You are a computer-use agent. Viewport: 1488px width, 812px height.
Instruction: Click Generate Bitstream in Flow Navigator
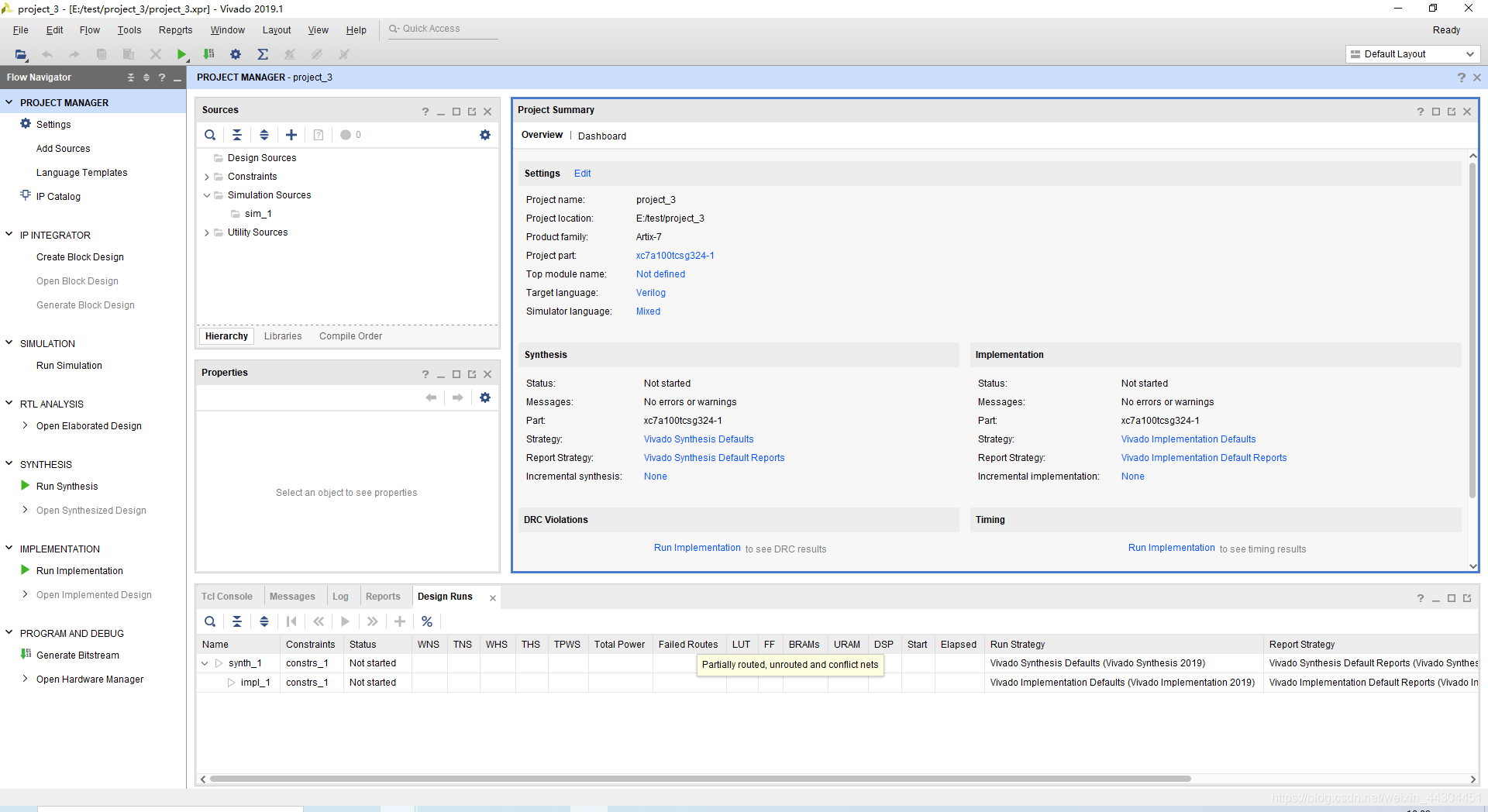pyautogui.click(x=77, y=655)
